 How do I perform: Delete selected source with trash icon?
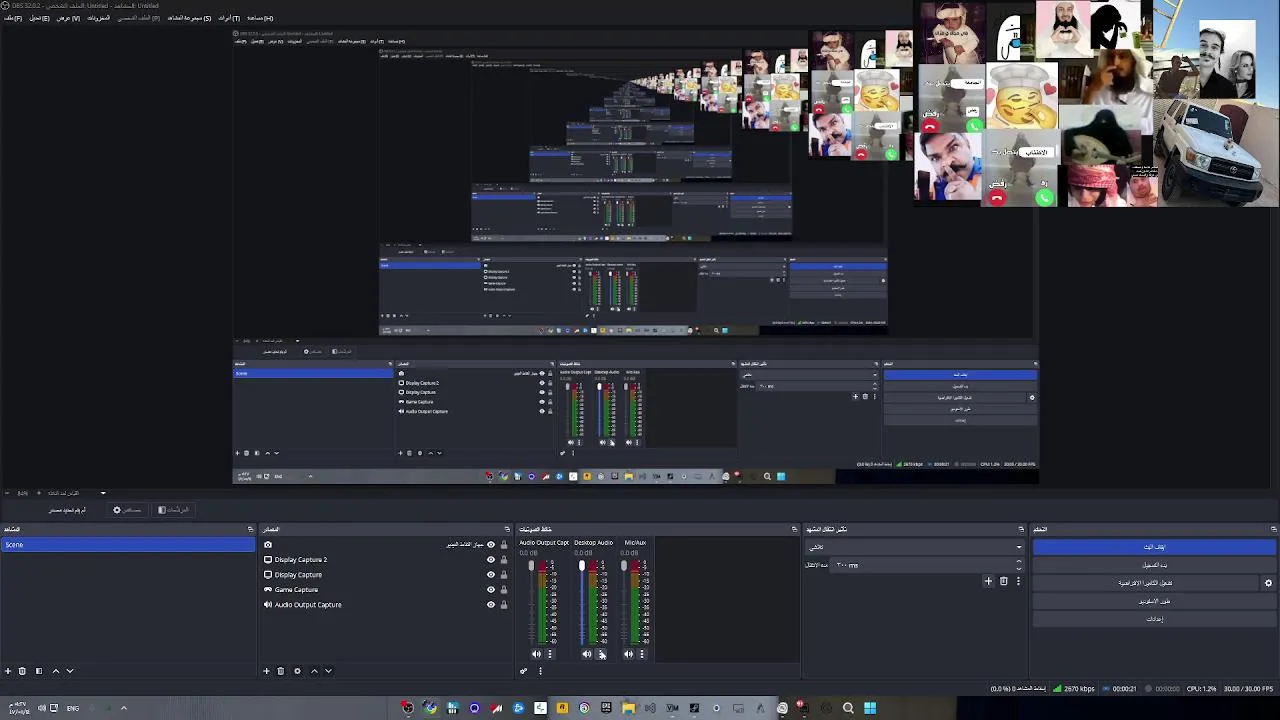pyautogui.click(x=281, y=671)
